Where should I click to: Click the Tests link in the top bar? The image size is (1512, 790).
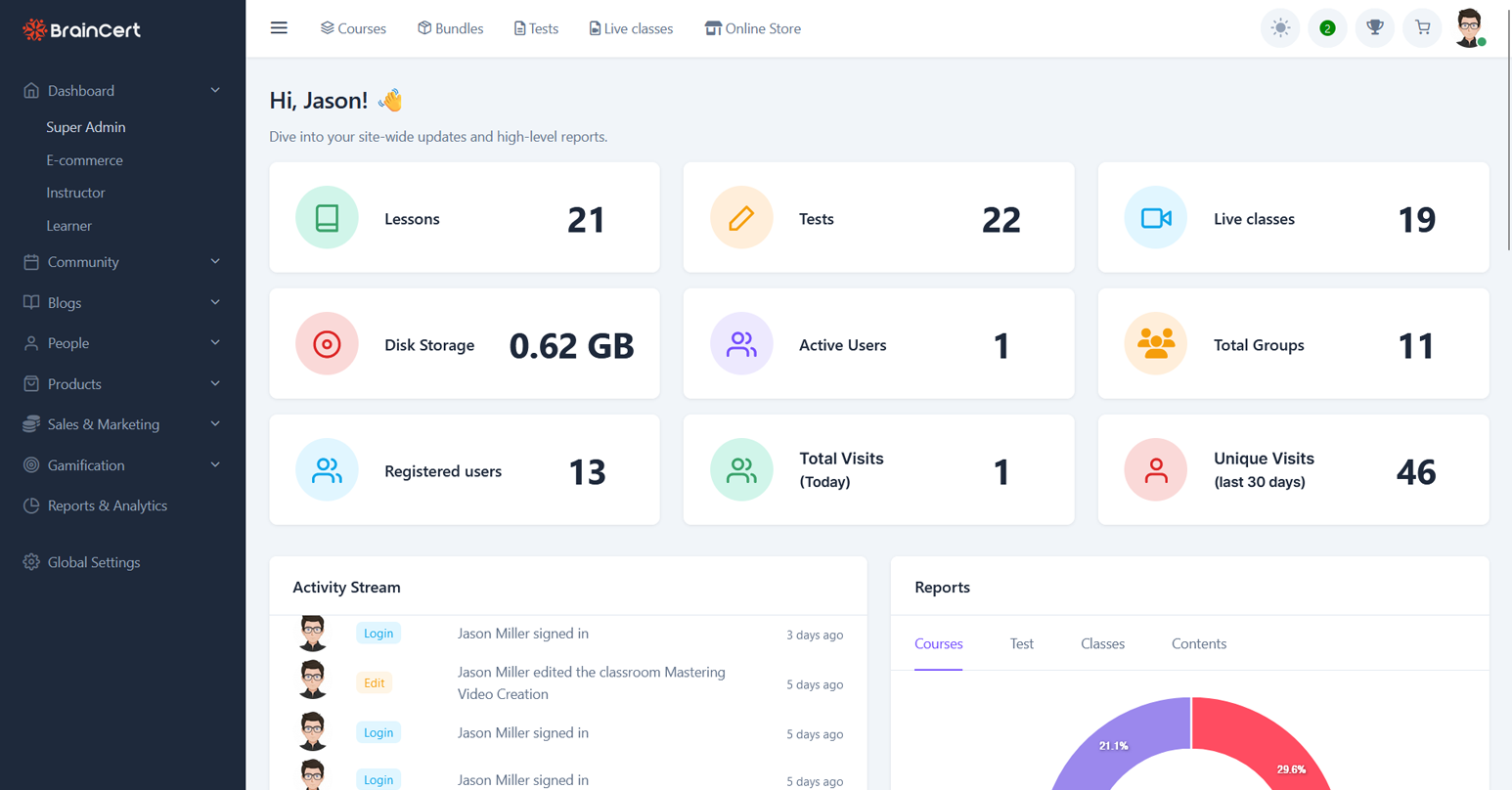(536, 27)
